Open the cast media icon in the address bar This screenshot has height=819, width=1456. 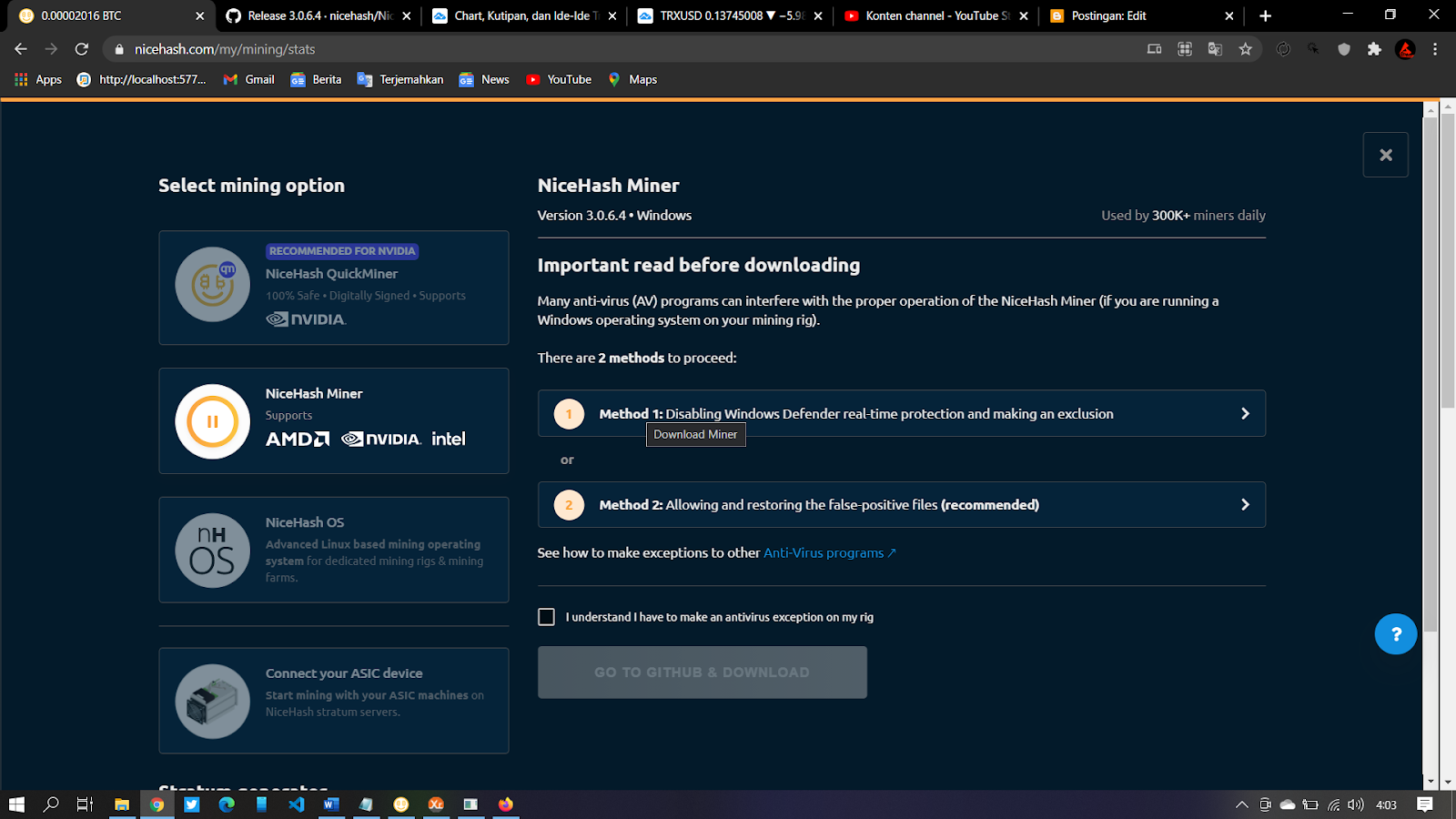(x=1154, y=49)
